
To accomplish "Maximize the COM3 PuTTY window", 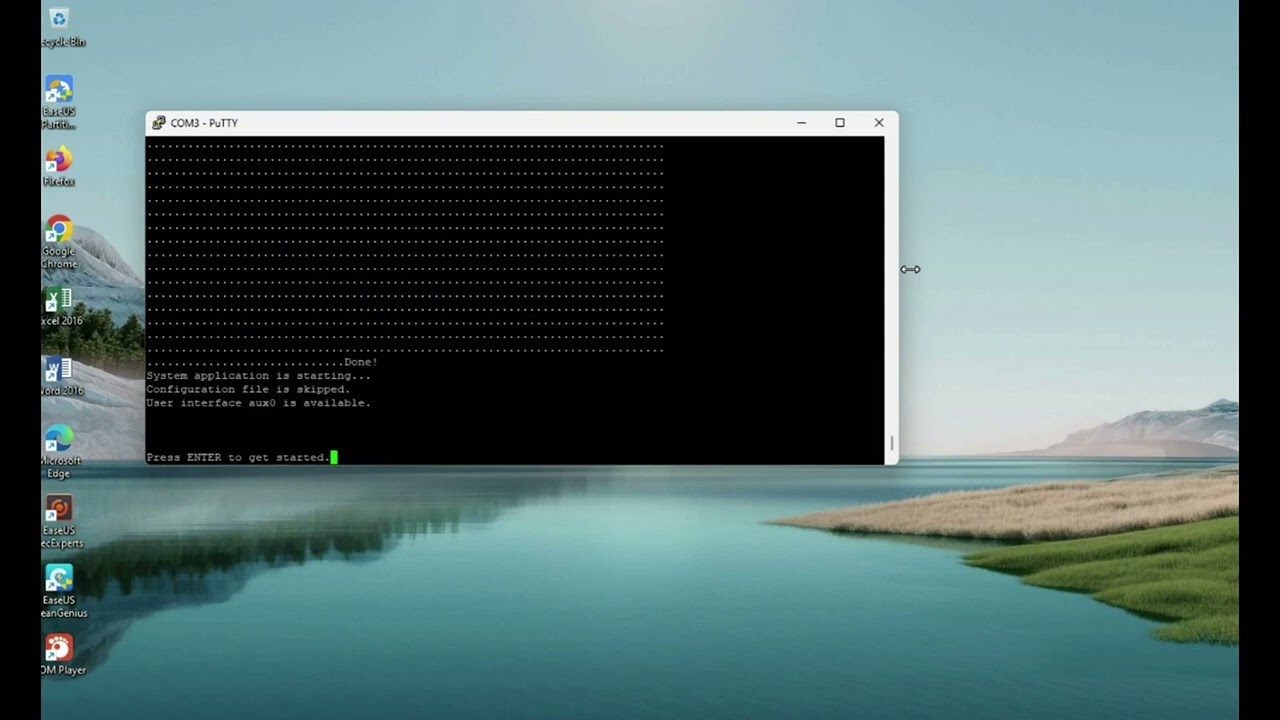I will 840,123.
